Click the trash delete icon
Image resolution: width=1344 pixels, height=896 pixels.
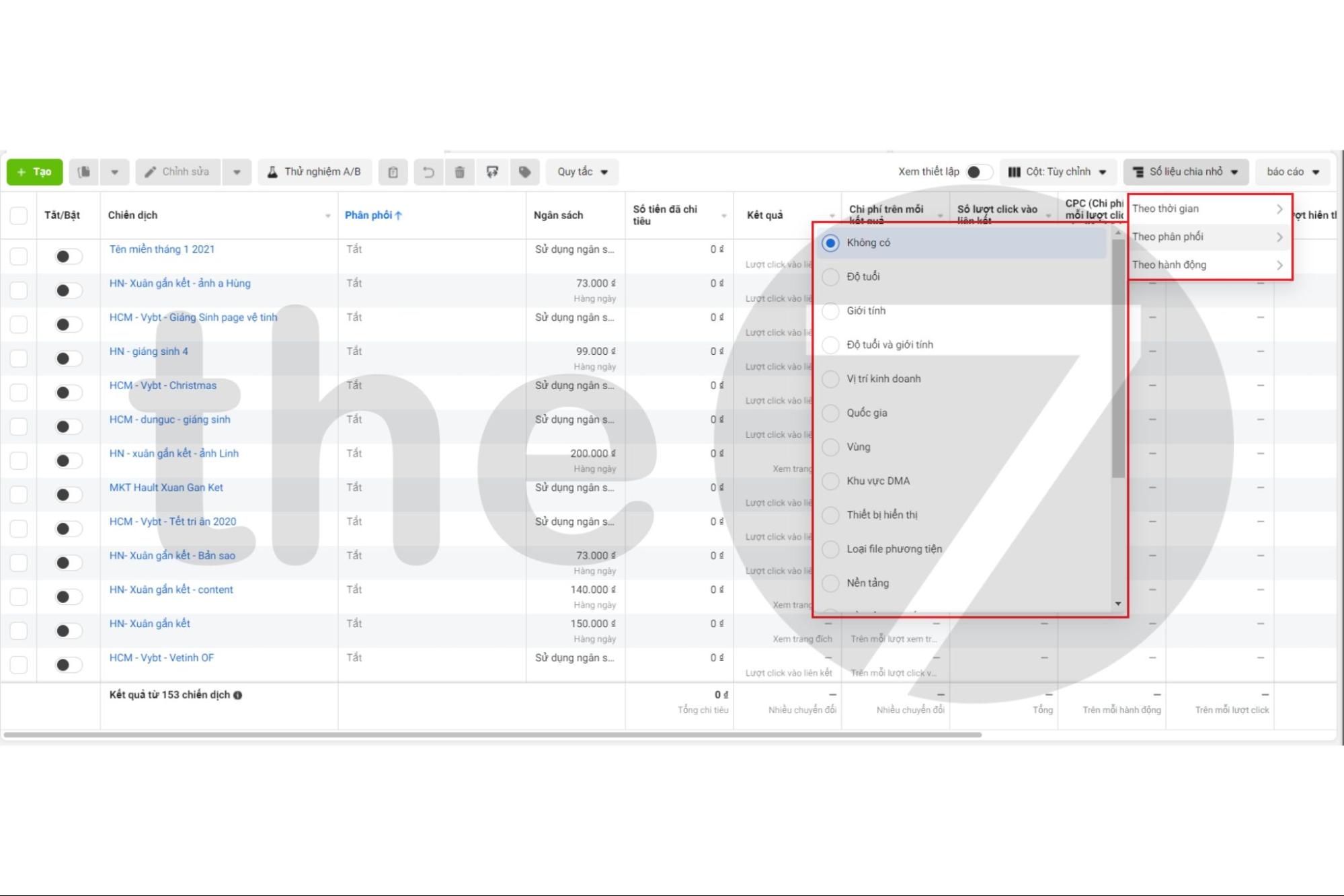tap(460, 172)
